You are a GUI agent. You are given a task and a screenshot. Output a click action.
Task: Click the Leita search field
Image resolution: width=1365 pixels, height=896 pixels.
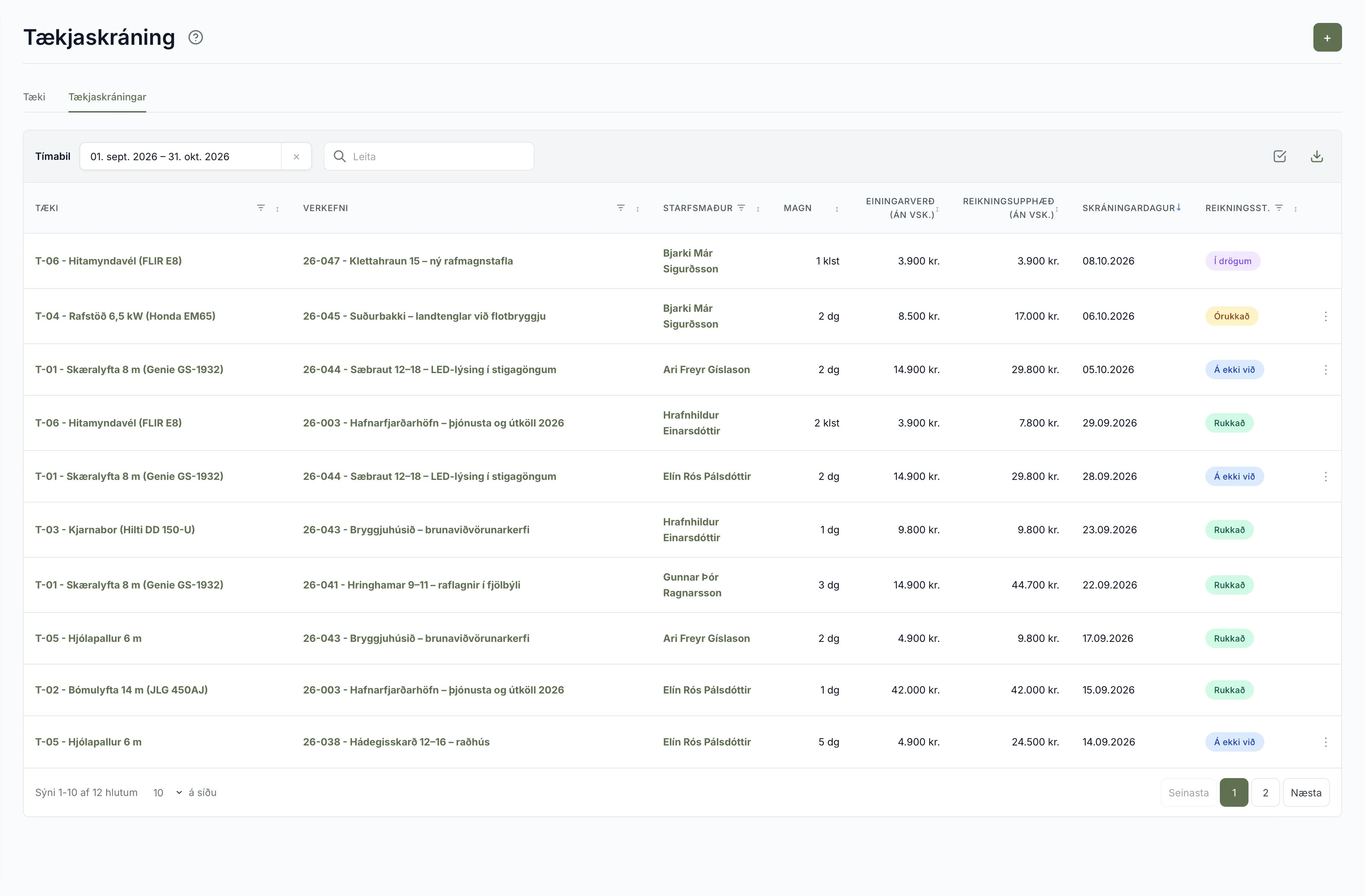[x=429, y=157]
